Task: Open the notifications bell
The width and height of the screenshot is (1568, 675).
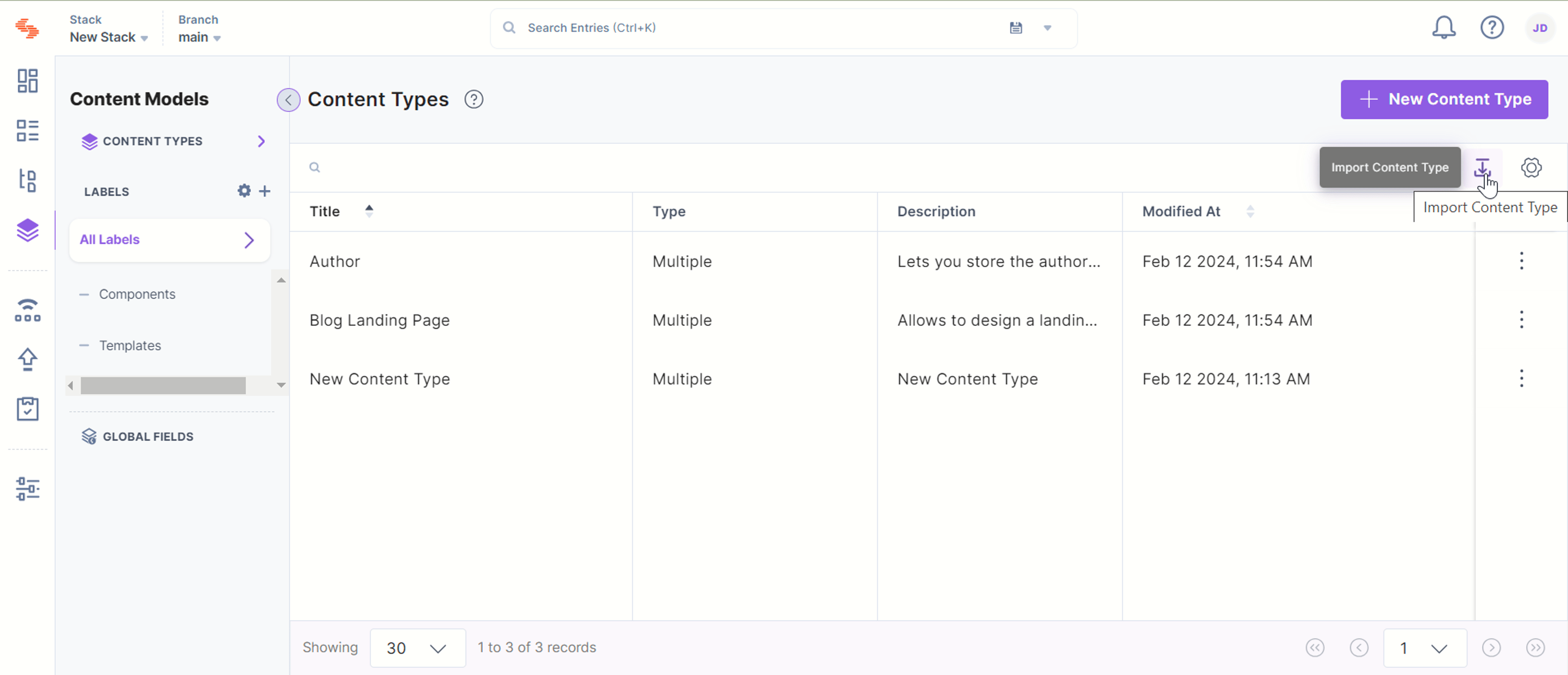Action: tap(1443, 27)
